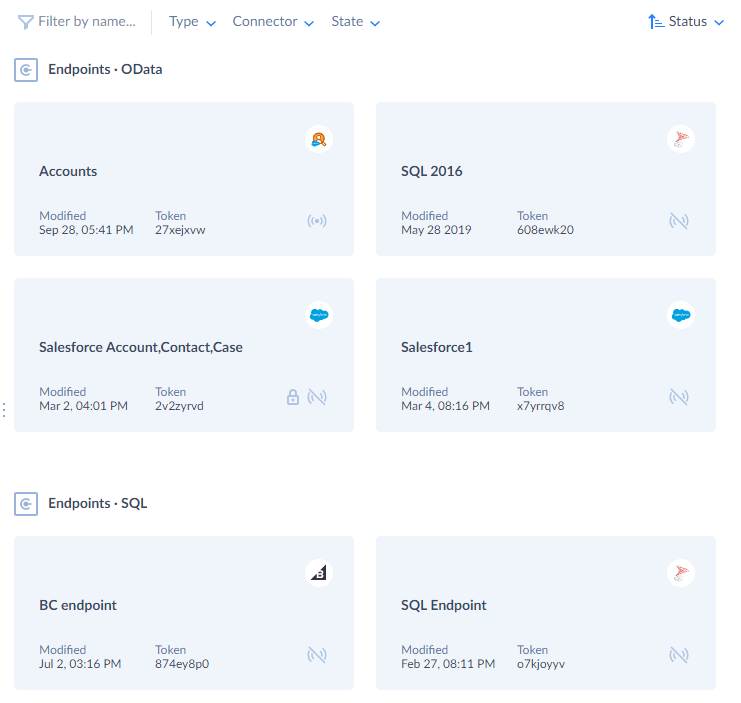Select the Endpoints · OData heading
741x703 pixels.
tap(105, 69)
